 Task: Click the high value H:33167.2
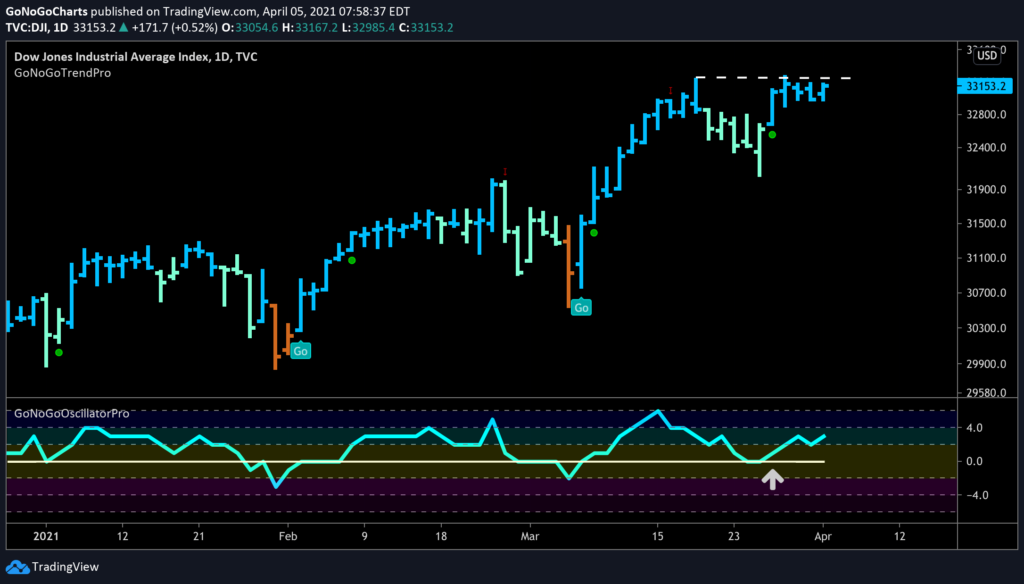click(x=310, y=27)
